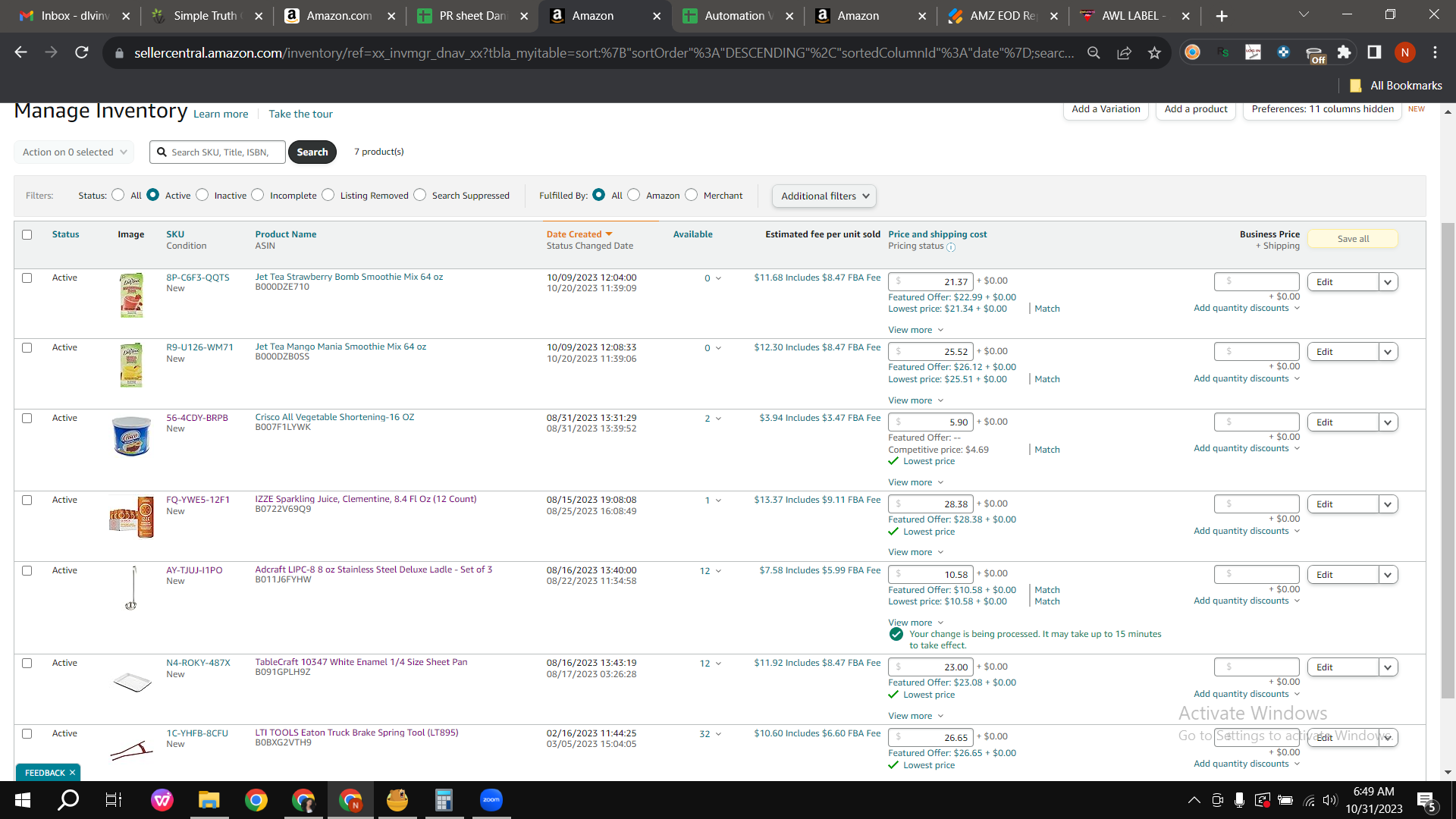The width and height of the screenshot is (1456, 819).
Task: Click the Search SKU, Title, ISBN field
Action: pyautogui.click(x=218, y=152)
